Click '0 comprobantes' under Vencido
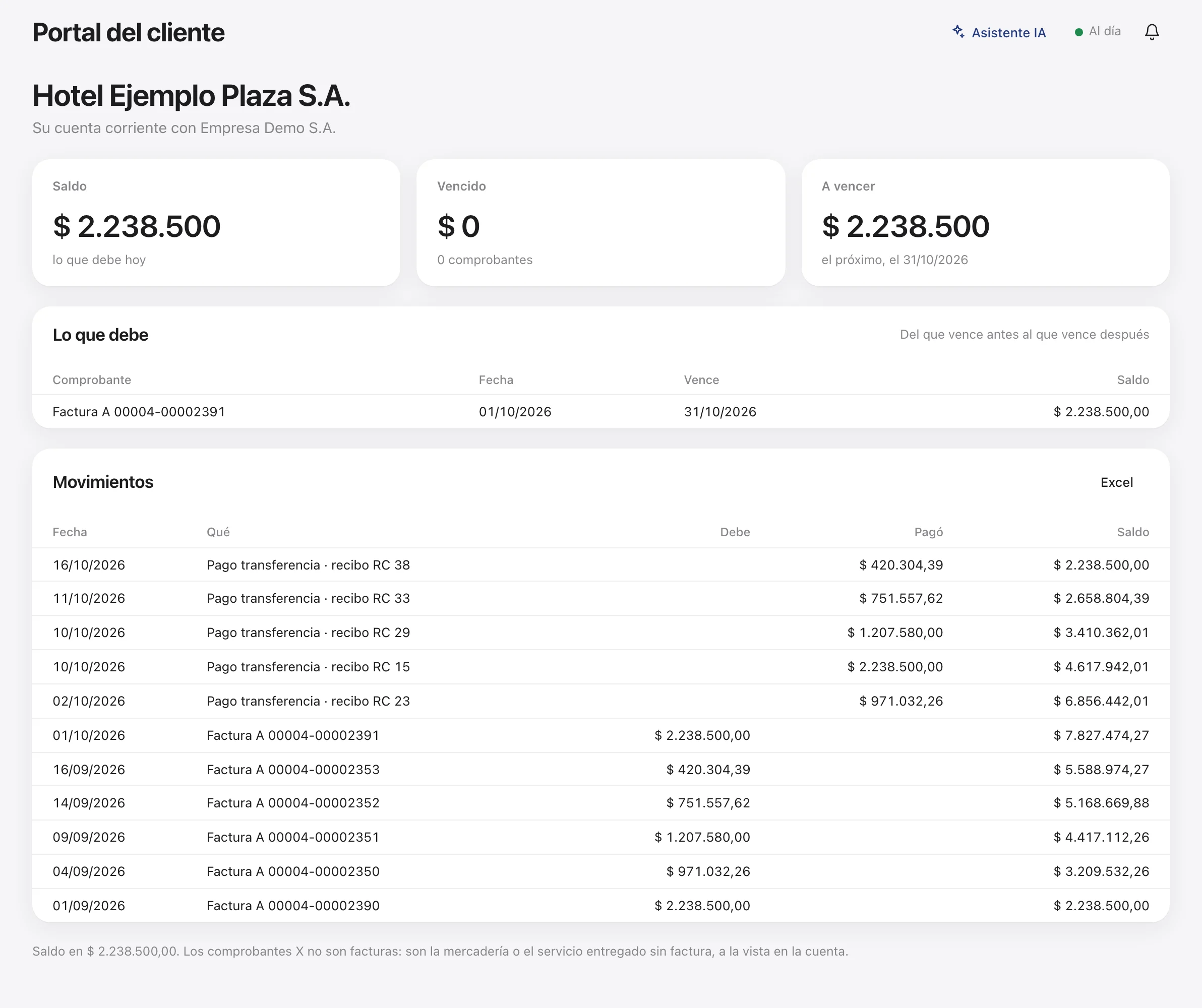The height and width of the screenshot is (1008, 1202). (x=484, y=260)
